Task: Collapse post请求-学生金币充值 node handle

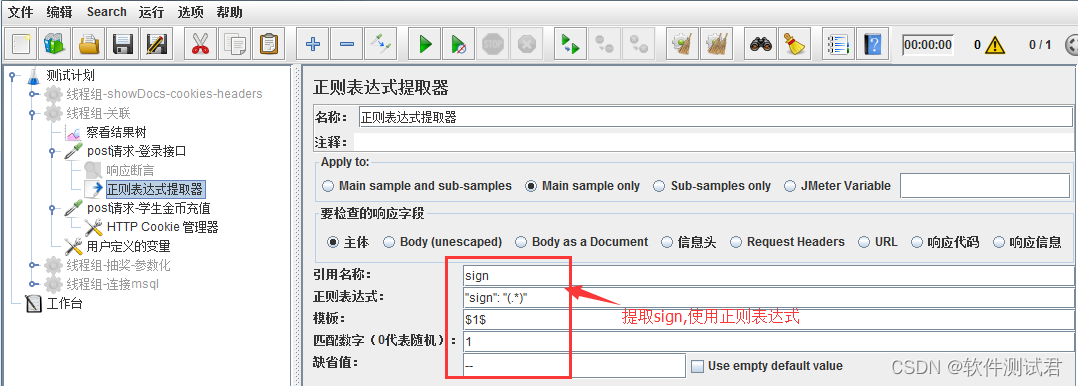Action: 52,208
